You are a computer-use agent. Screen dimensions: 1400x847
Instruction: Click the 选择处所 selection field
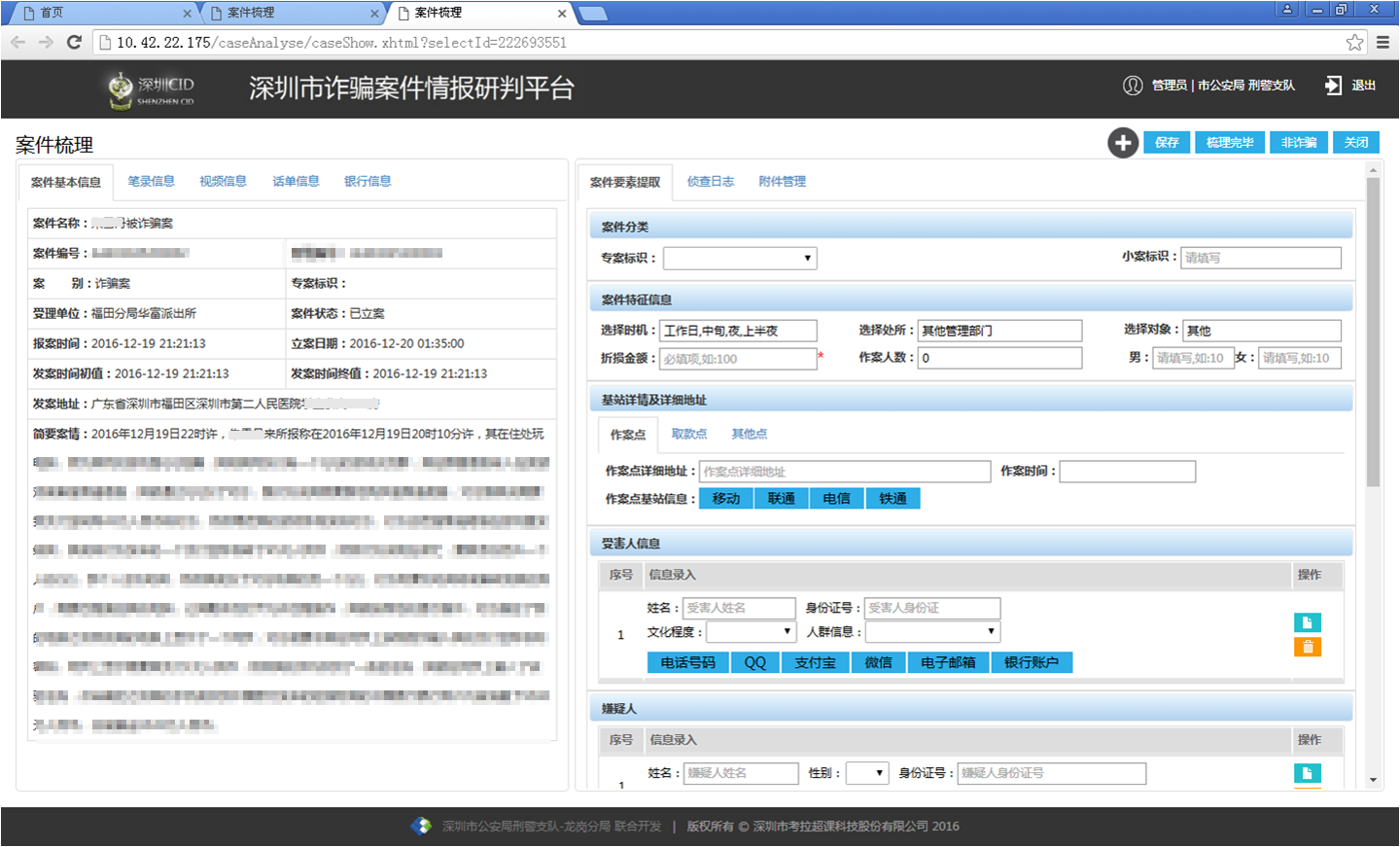[1000, 331]
